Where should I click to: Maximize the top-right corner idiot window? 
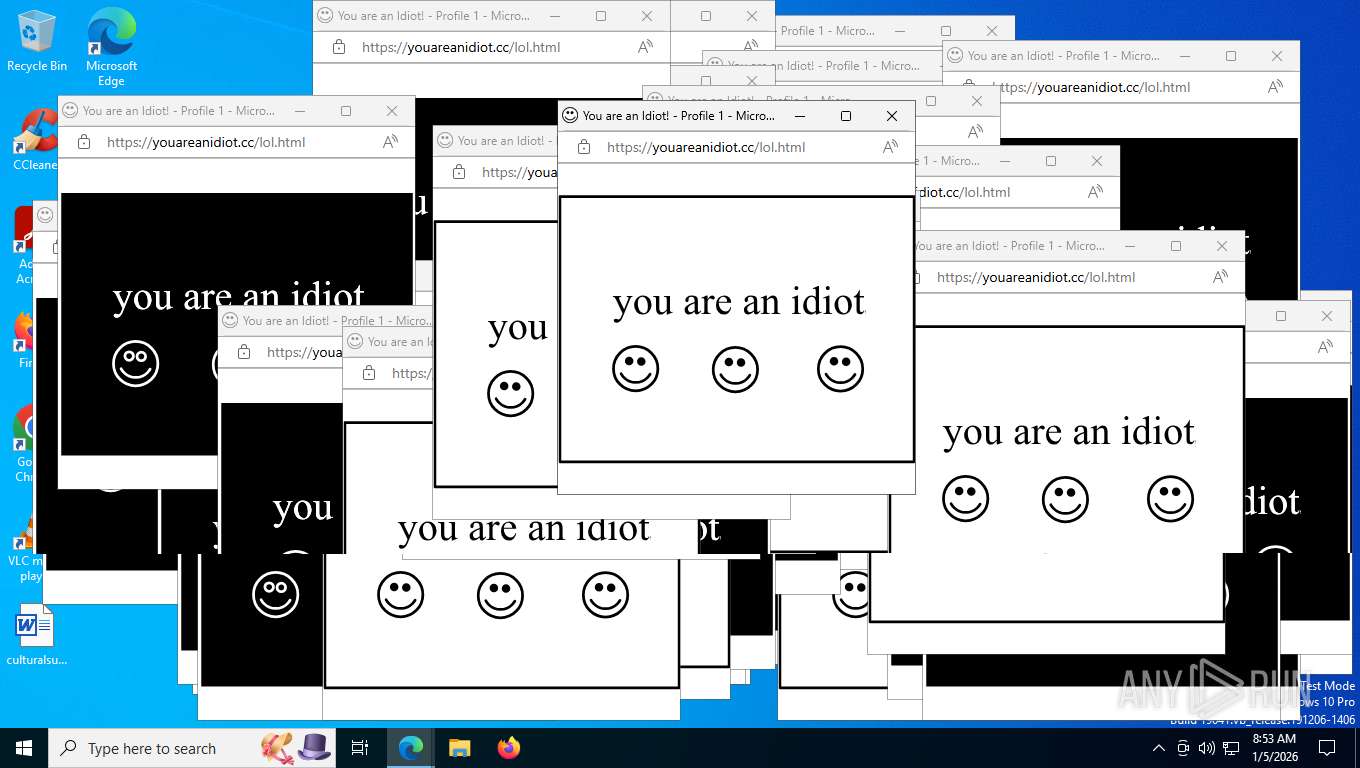[x=1231, y=56]
